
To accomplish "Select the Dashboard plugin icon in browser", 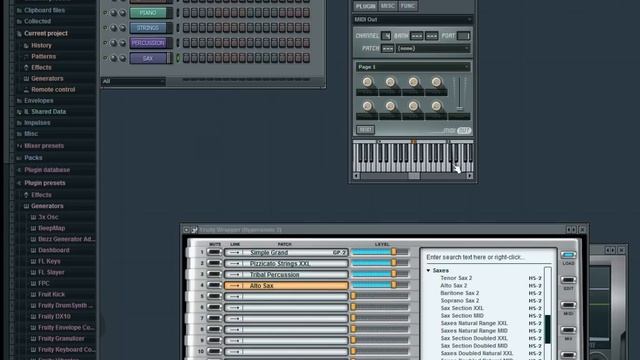I will click(33, 250).
